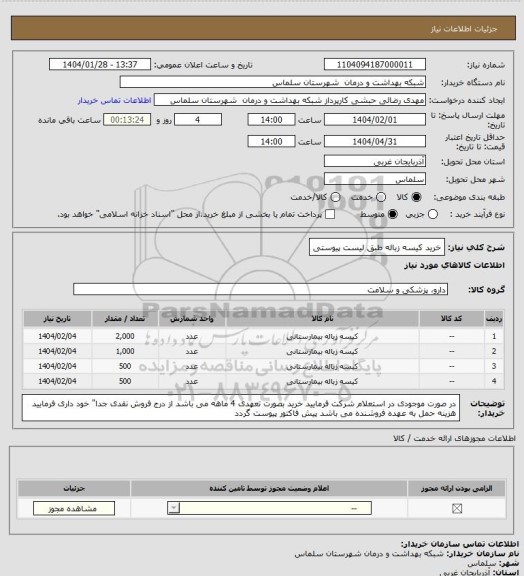Open the اطلاعات تماس خریدار link
The image size is (524, 576).
[x=114, y=100]
